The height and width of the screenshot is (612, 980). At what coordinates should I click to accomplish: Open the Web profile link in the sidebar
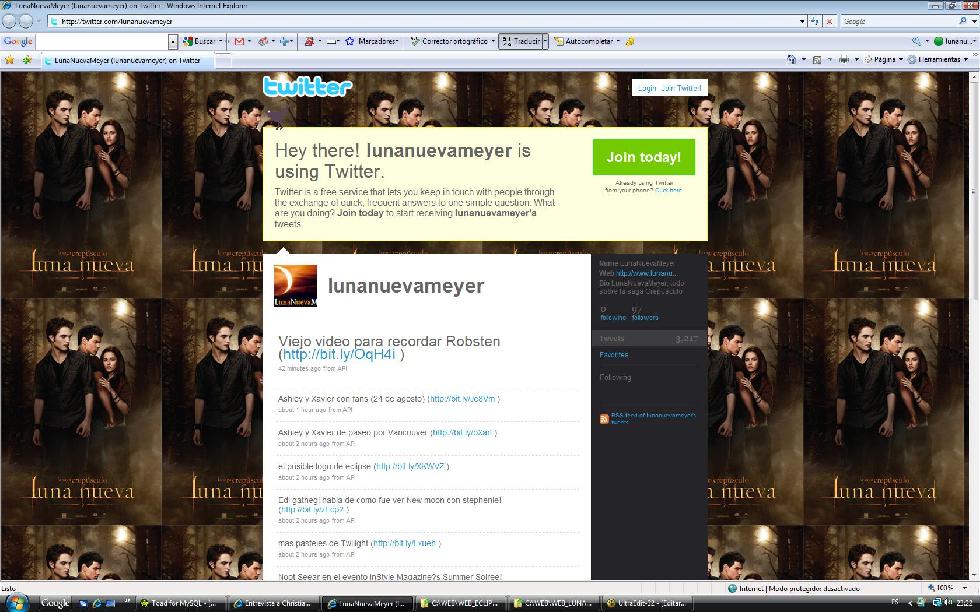point(646,273)
